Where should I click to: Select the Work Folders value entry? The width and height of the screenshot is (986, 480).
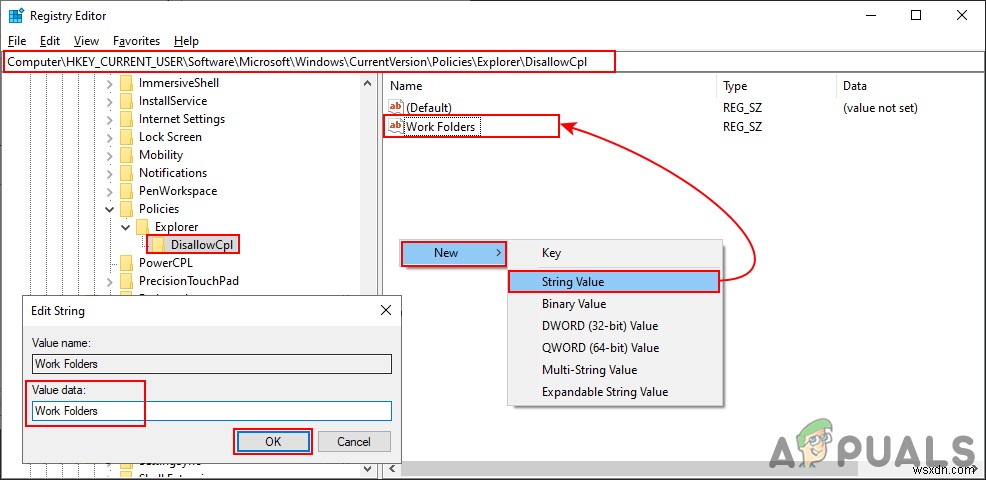click(440, 126)
